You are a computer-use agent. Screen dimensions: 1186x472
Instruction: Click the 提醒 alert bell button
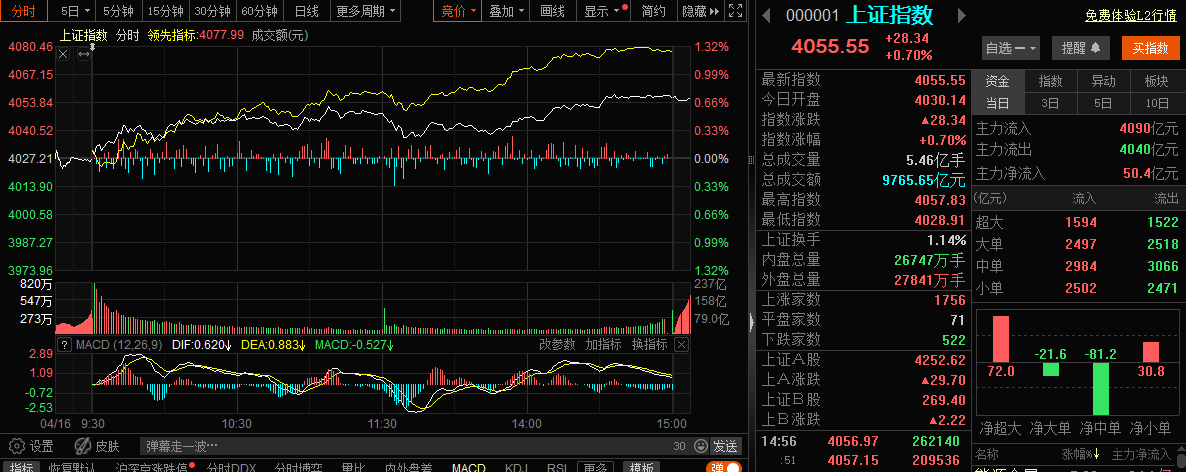(x=1081, y=48)
